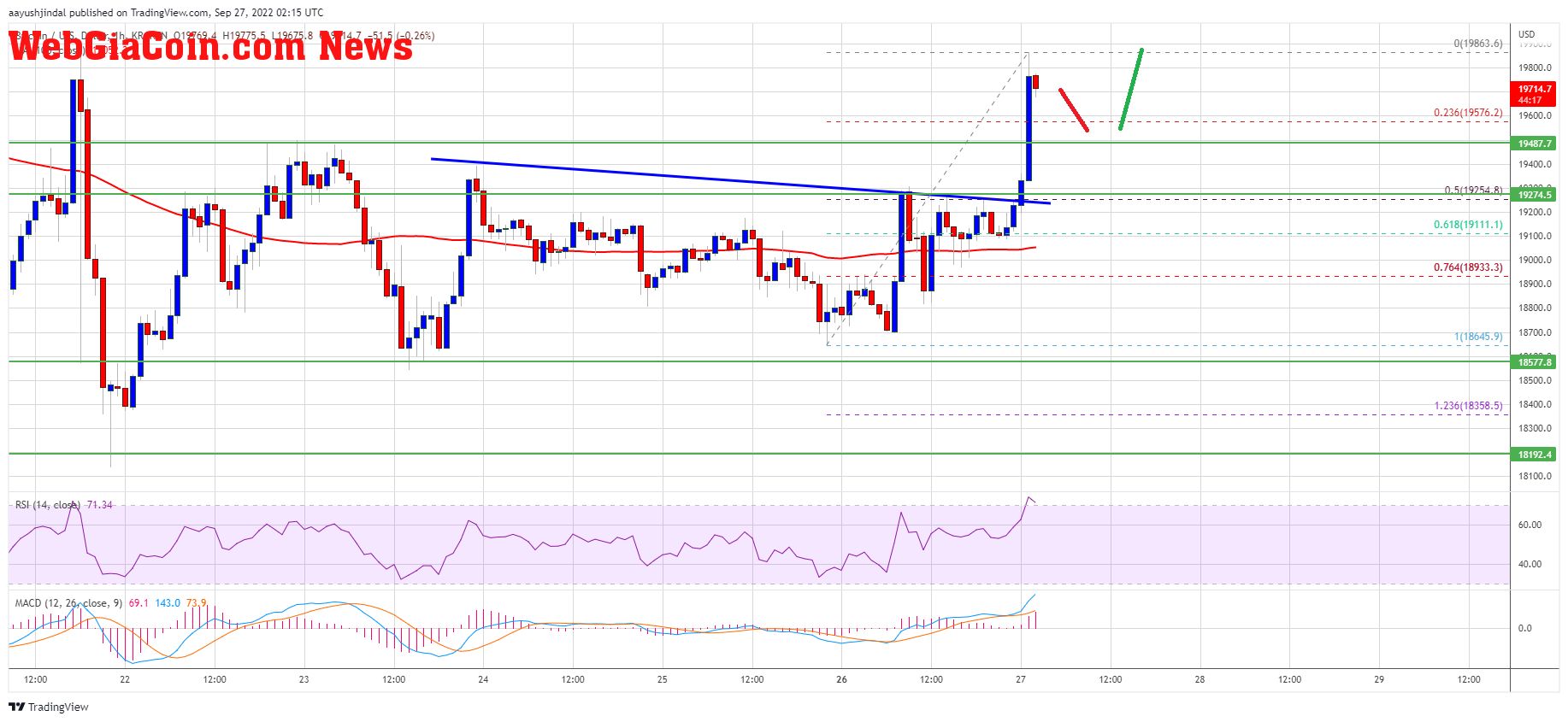Click the RSI (14, close) indicator title
The height and width of the screenshot is (722, 1568).
48,505
